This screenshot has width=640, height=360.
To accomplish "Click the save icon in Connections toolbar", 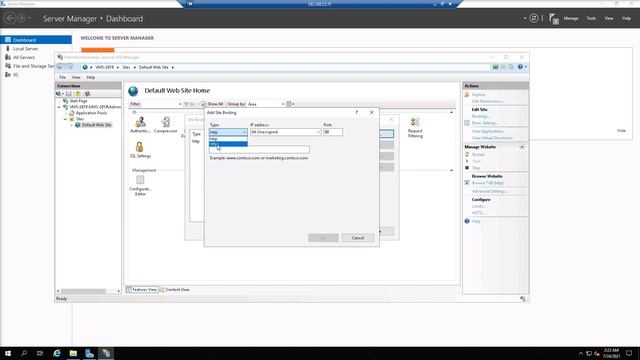I will 69,94.
